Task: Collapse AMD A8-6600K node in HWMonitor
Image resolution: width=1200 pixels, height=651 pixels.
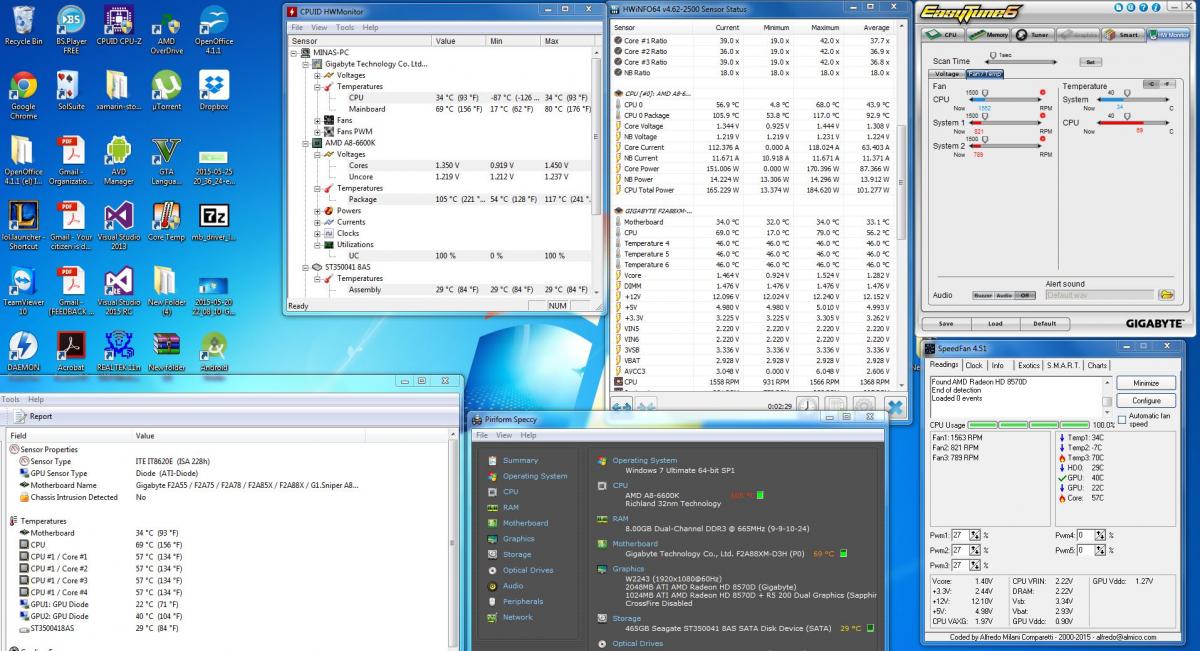Action: (306, 143)
